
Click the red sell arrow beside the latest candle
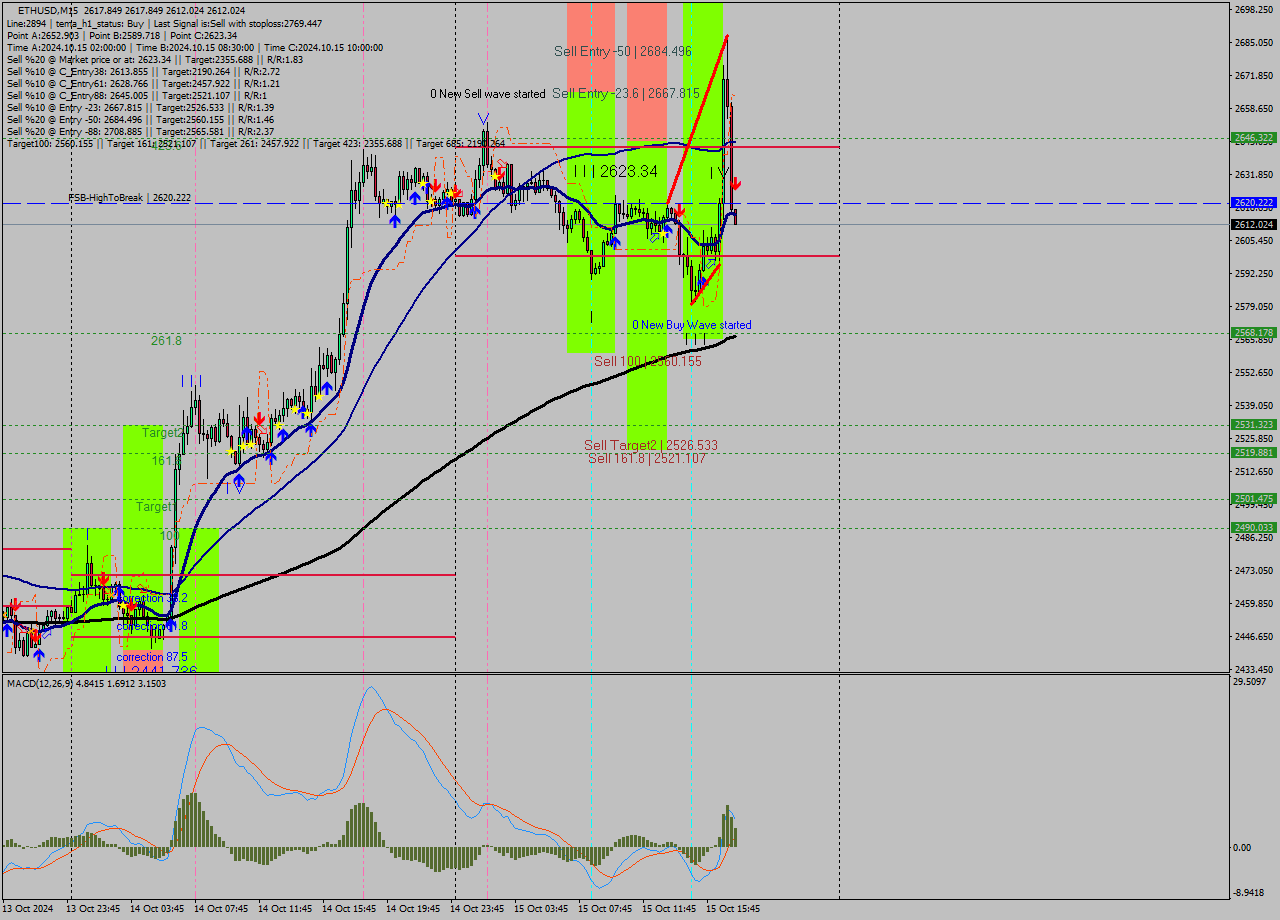point(735,184)
